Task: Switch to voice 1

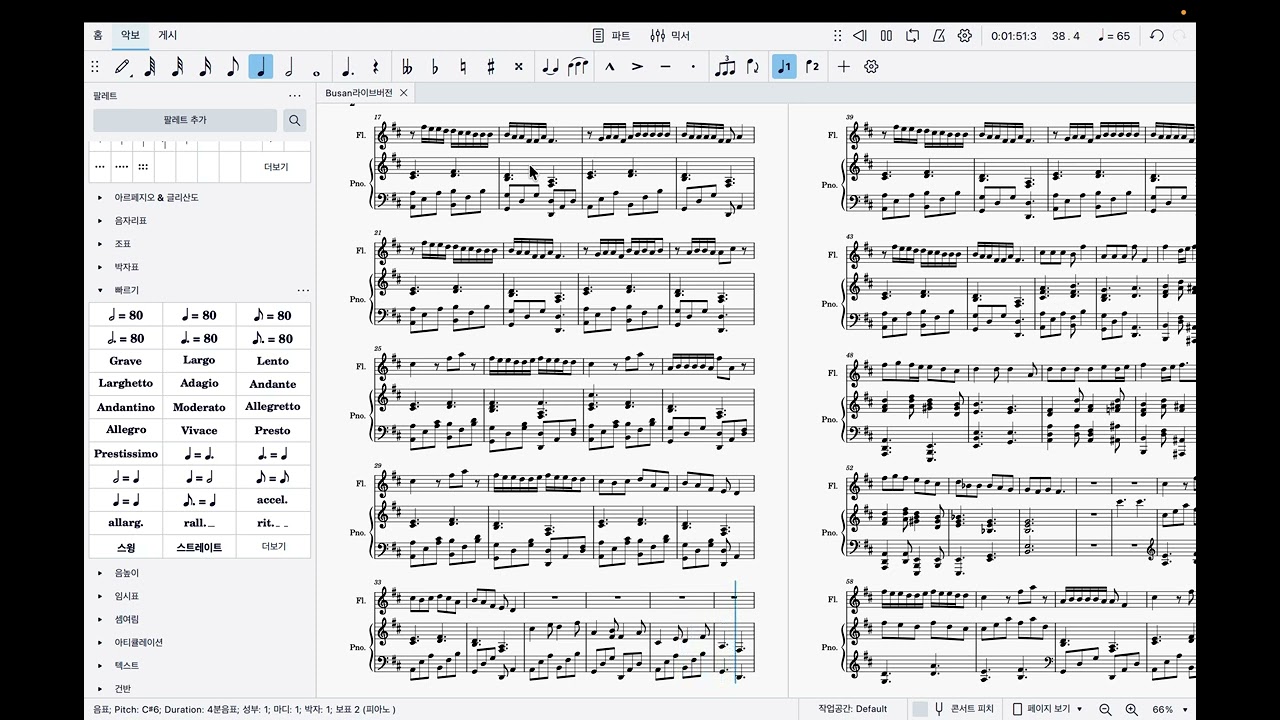Action: (x=784, y=67)
